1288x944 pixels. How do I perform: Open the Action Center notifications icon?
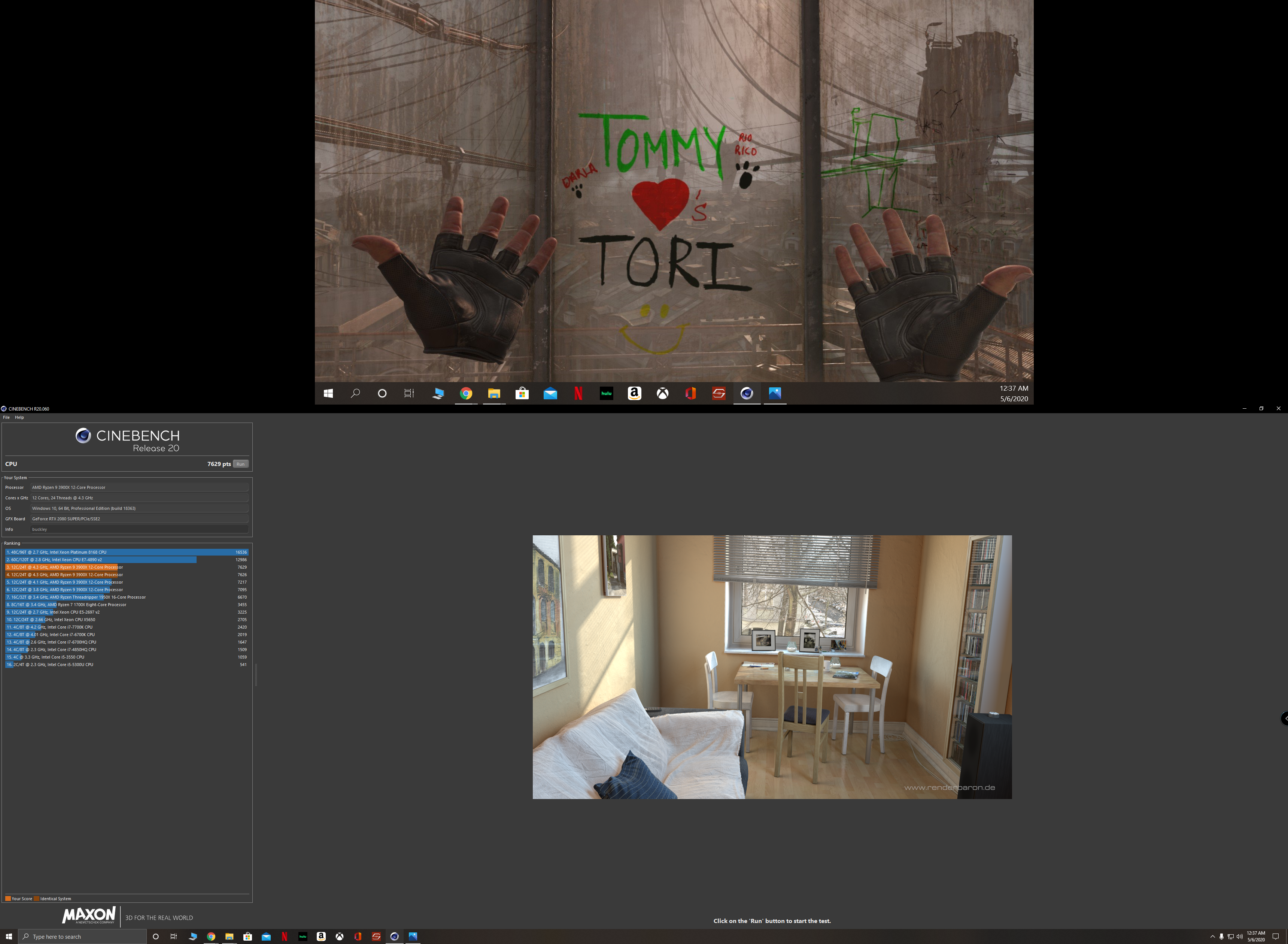[x=1275, y=937]
